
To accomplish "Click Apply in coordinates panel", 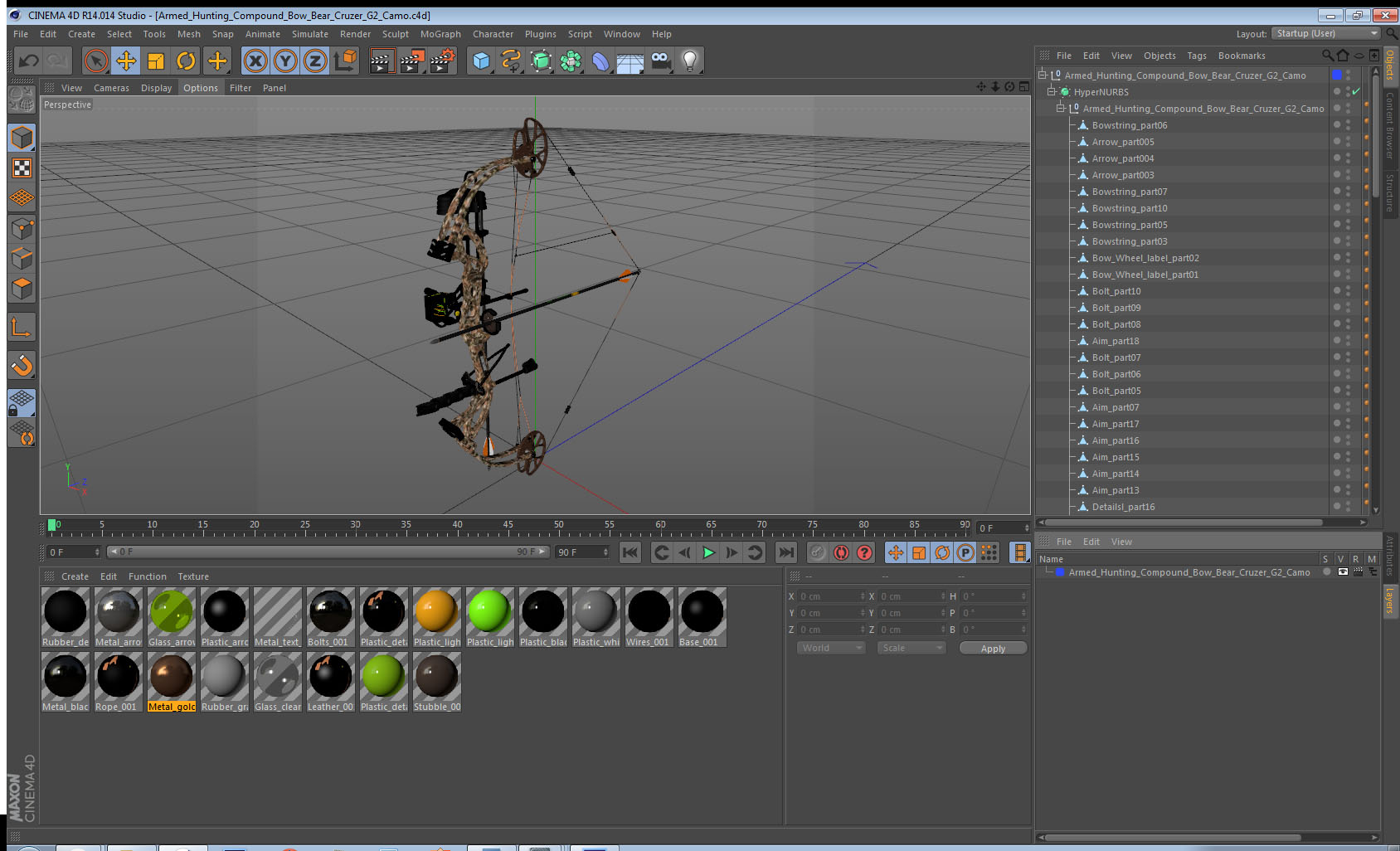I will tap(993, 649).
